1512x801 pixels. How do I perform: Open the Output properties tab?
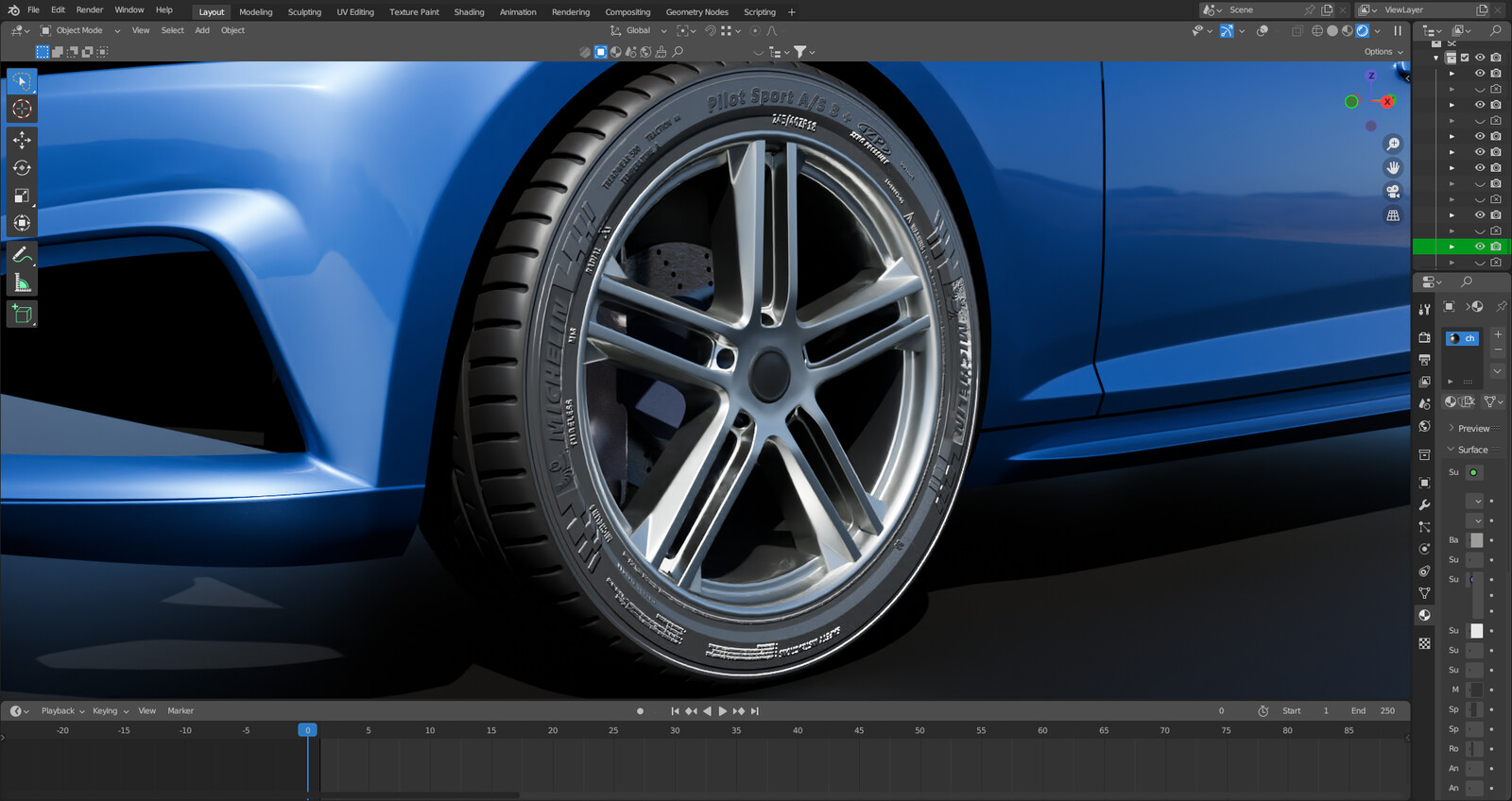[x=1424, y=360]
